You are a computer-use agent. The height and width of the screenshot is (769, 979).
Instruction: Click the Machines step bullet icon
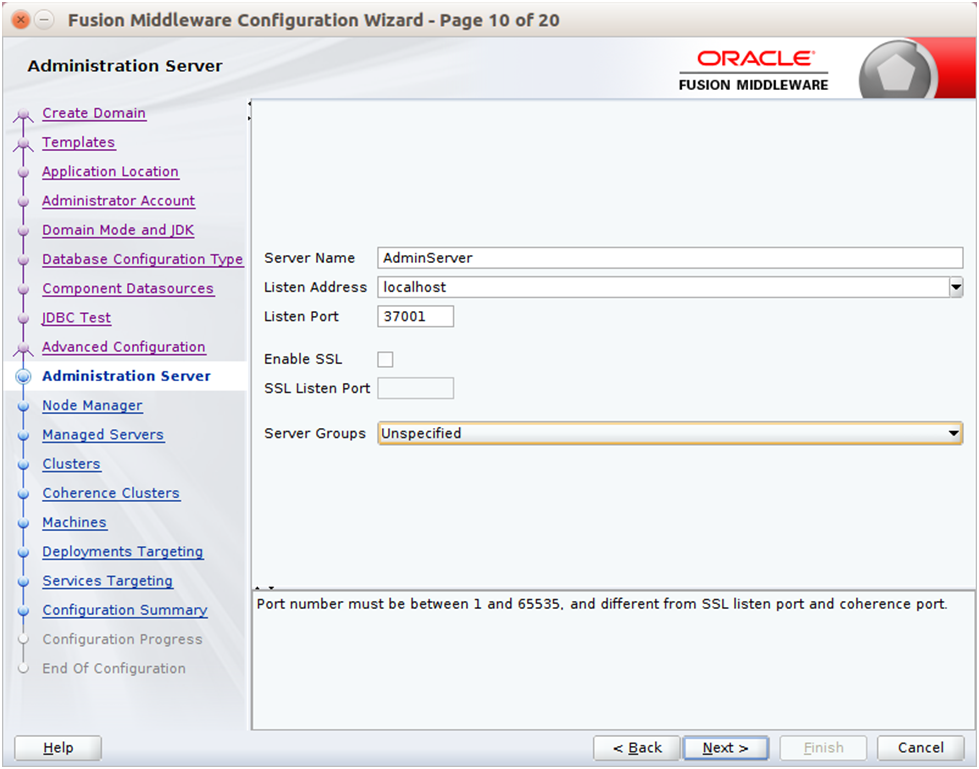click(x=23, y=523)
